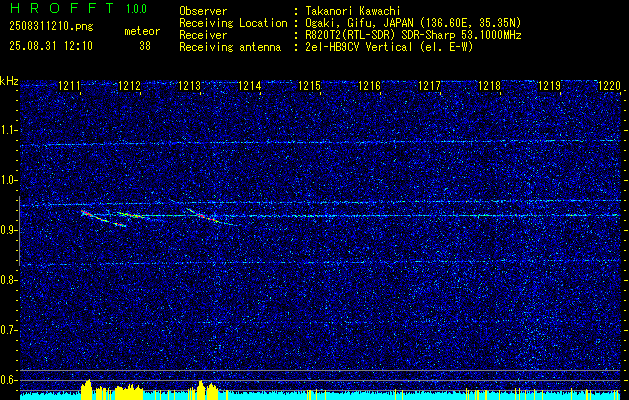
Task: Click frequency label 1.1
Action: [x=9, y=130]
